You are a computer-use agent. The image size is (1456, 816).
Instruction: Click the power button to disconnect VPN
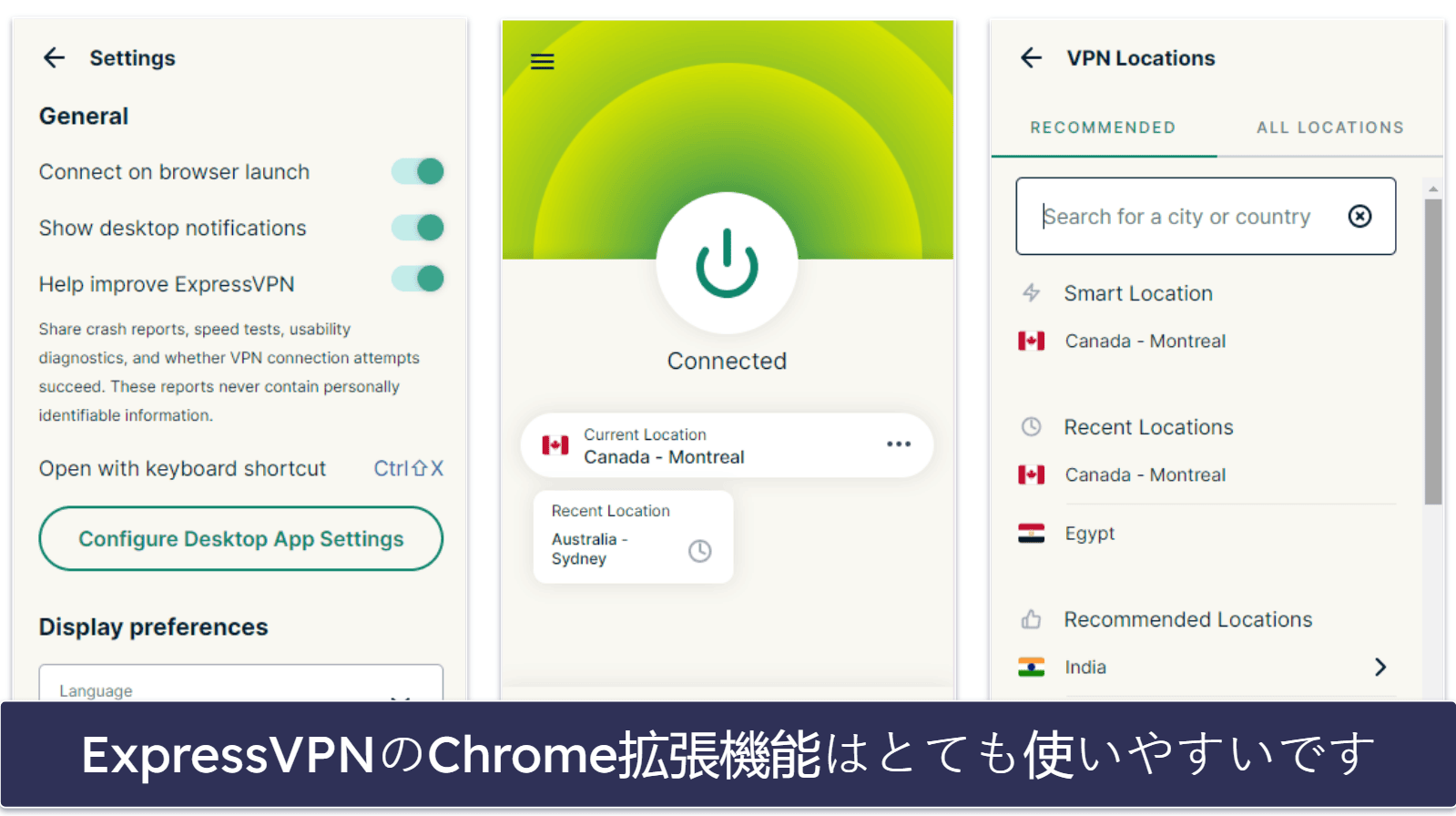[727, 263]
